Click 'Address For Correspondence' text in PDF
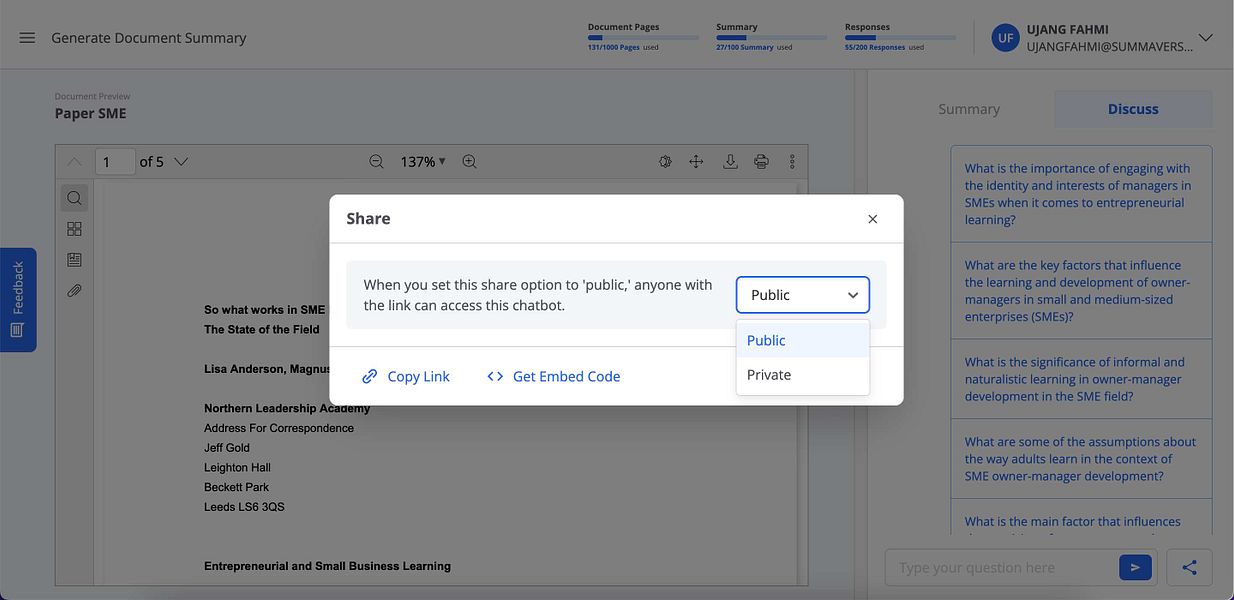The height and width of the screenshot is (600, 1234). point(279,428)
